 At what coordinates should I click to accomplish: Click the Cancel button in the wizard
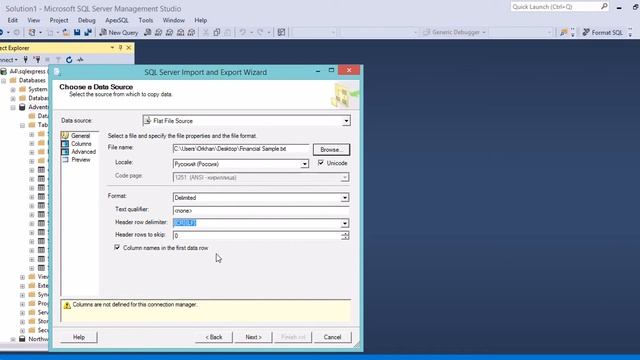click(x=332, y=337)
